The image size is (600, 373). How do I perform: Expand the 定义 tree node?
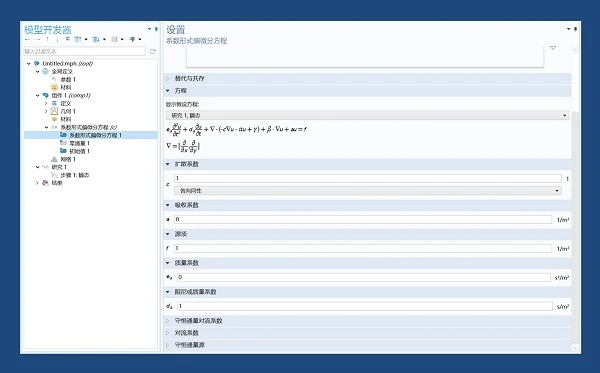tap(46, 103)
